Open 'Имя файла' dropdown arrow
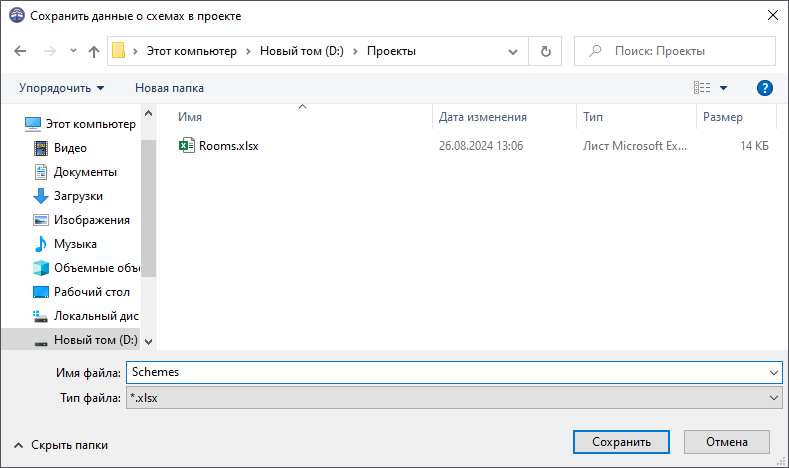This screenshot has width=789, height=468. (x=773, y=373)
